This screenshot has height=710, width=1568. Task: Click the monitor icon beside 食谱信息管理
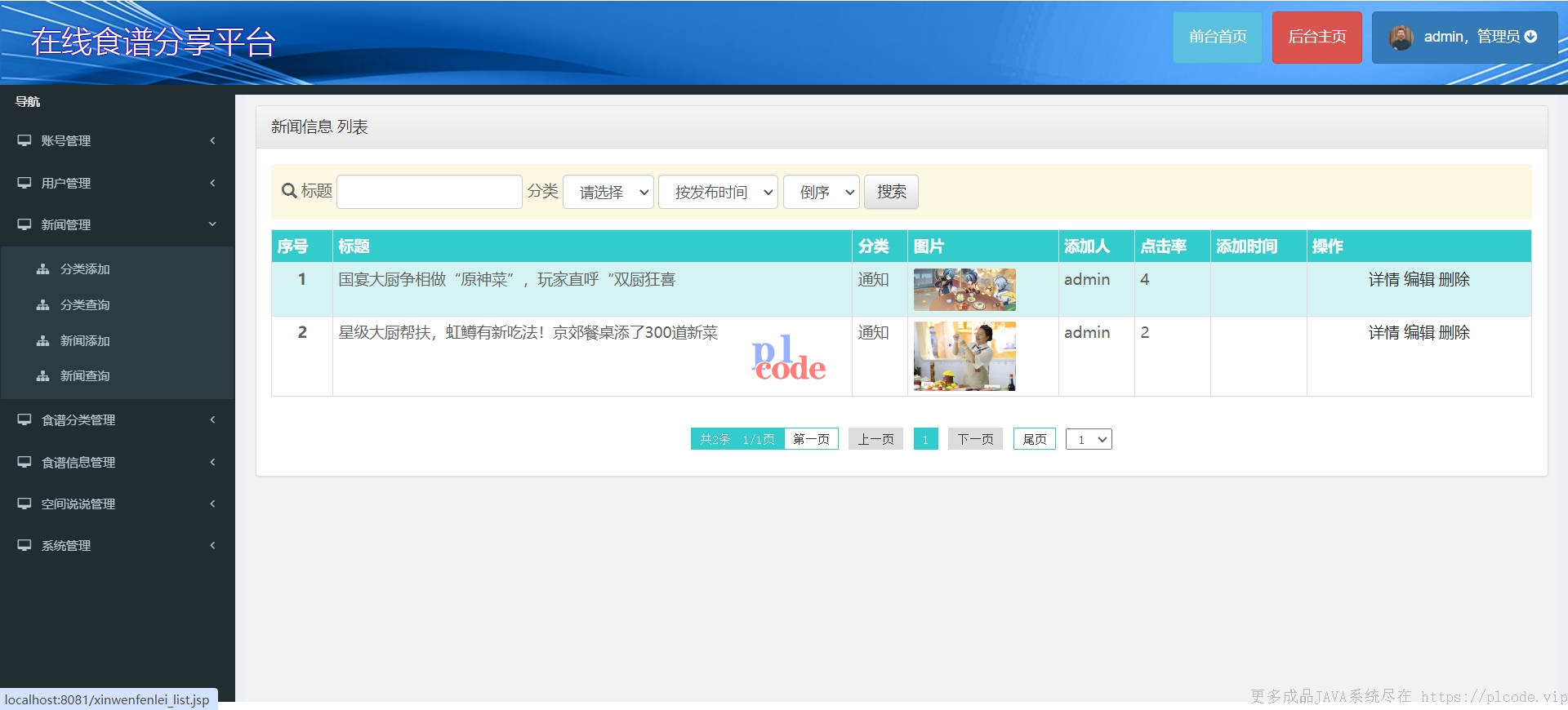pyautogui.click(x=24, y=462)
